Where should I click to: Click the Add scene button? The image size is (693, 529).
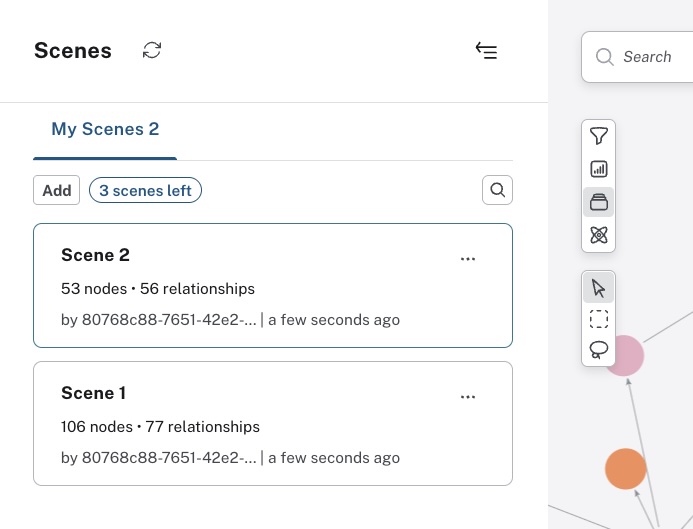coord(57,190)
